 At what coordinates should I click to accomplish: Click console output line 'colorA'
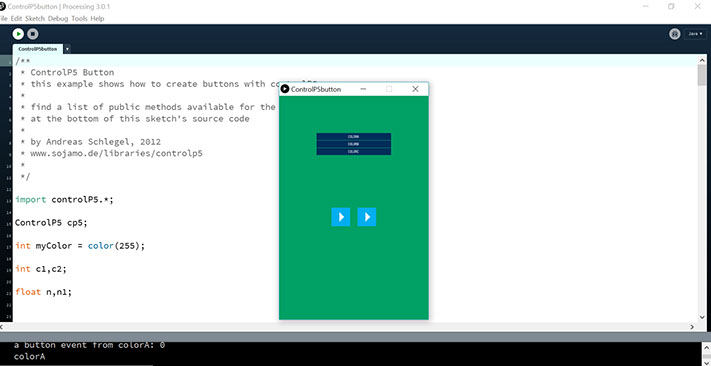click(x=29, y=356)
